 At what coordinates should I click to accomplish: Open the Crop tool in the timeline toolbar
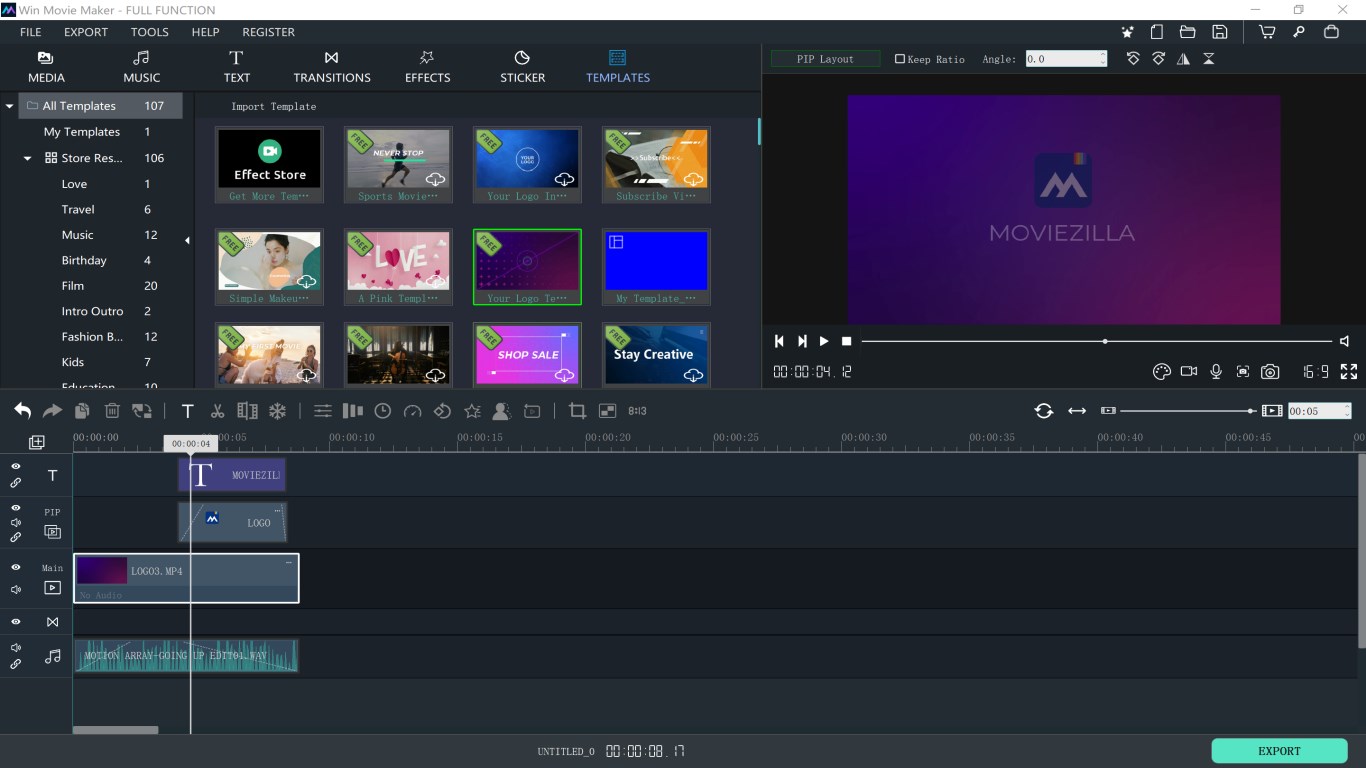576,410
